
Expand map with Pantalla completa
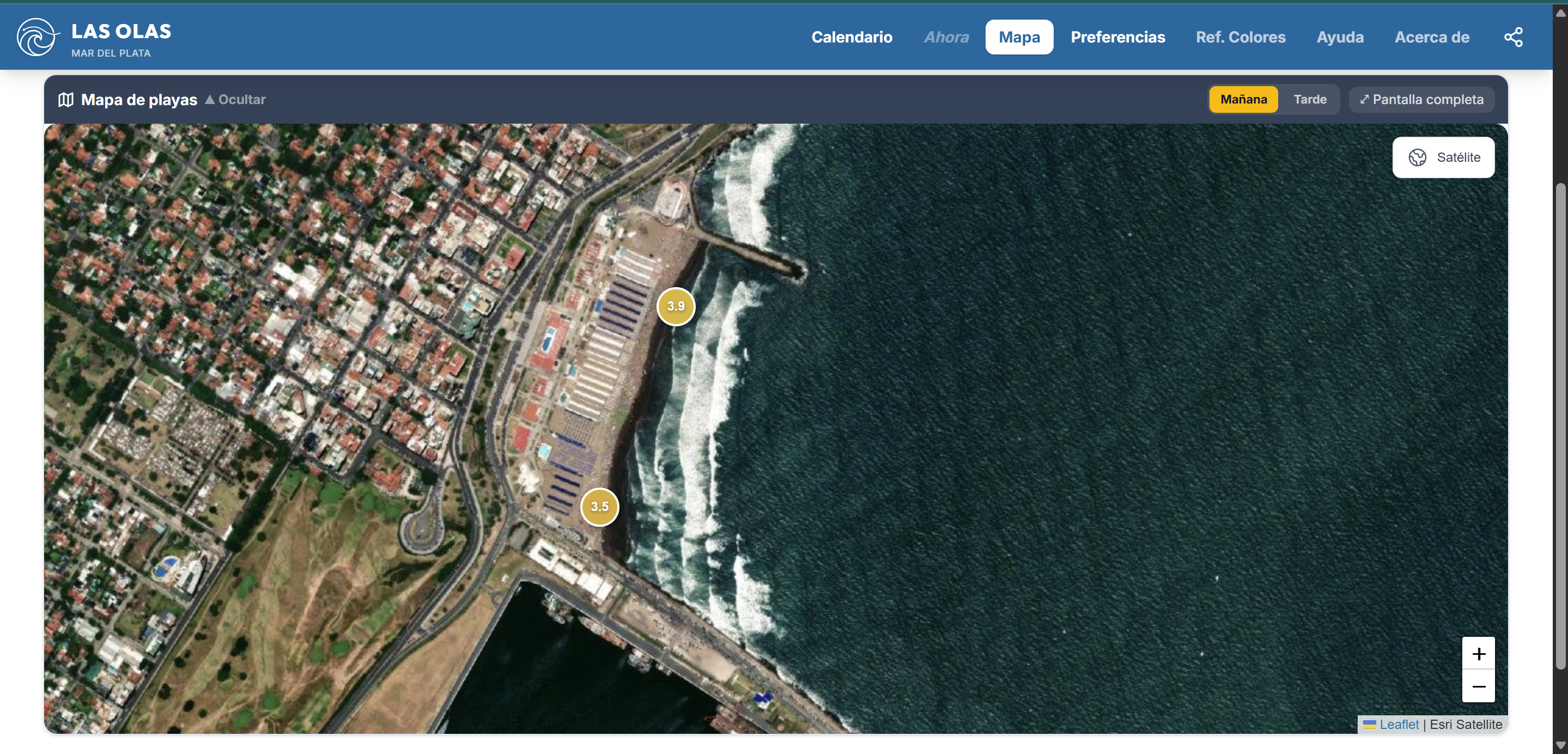(x=1421, y=99)
